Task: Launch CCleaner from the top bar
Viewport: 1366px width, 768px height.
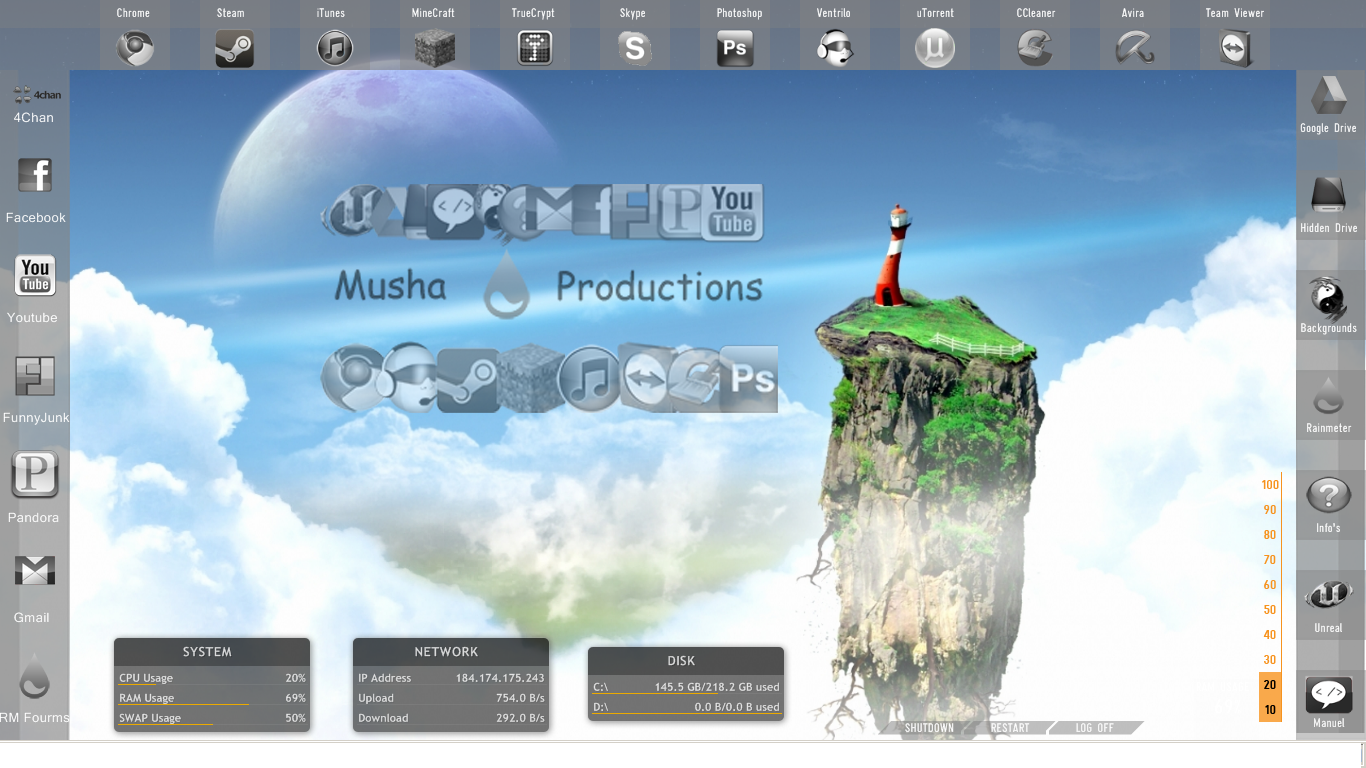Action: pos(1034,47)
